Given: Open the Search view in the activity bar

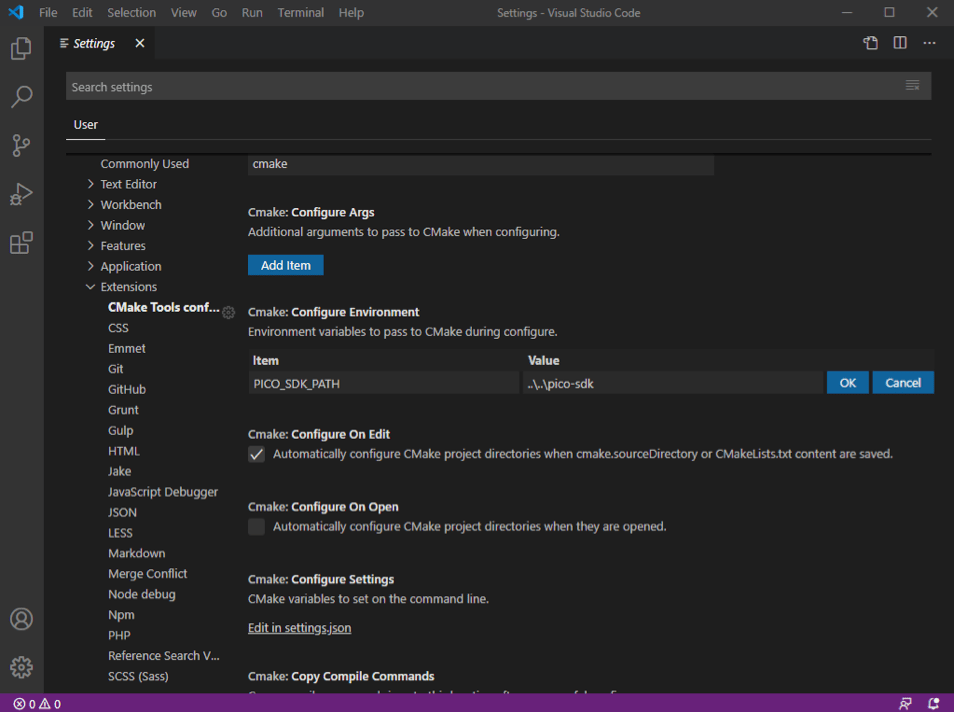Looking at the screenshot, I should 21,96.
